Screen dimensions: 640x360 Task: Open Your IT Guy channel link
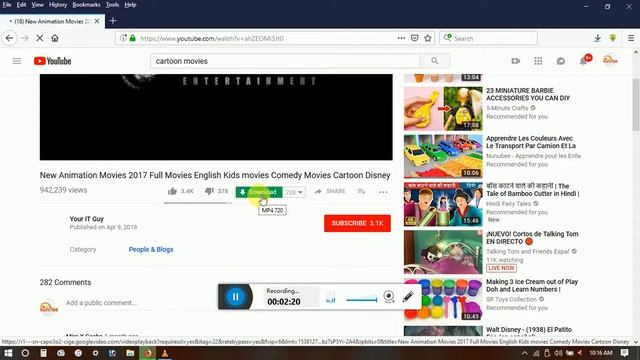point(87,219)
